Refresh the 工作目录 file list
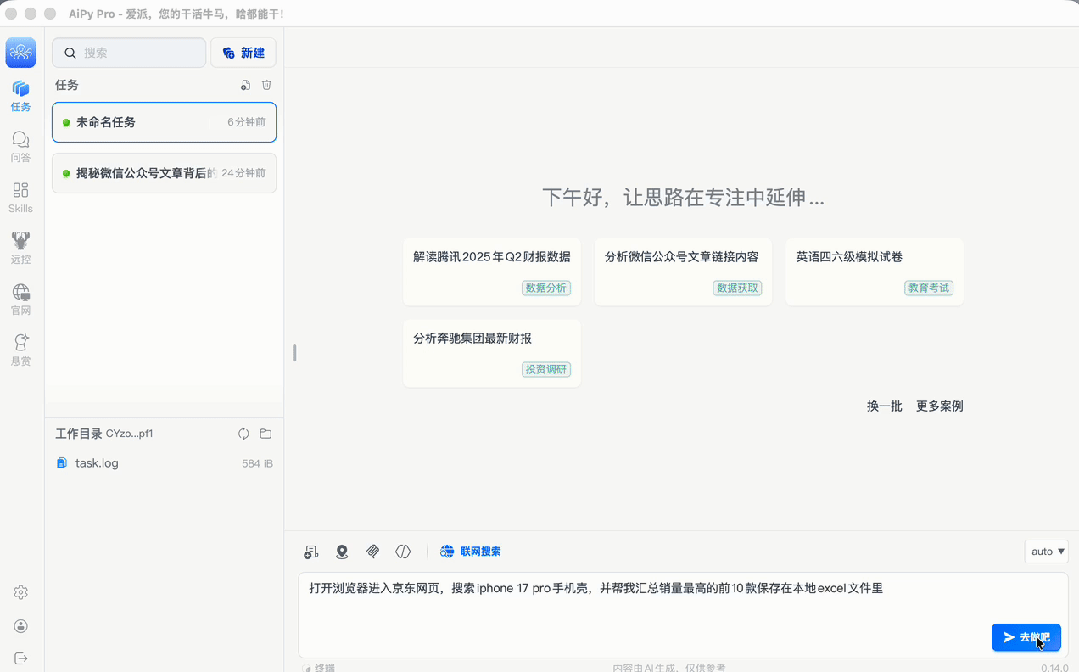Image resolution: width=1079 pixels, height=672 pixels. [244, 433]
